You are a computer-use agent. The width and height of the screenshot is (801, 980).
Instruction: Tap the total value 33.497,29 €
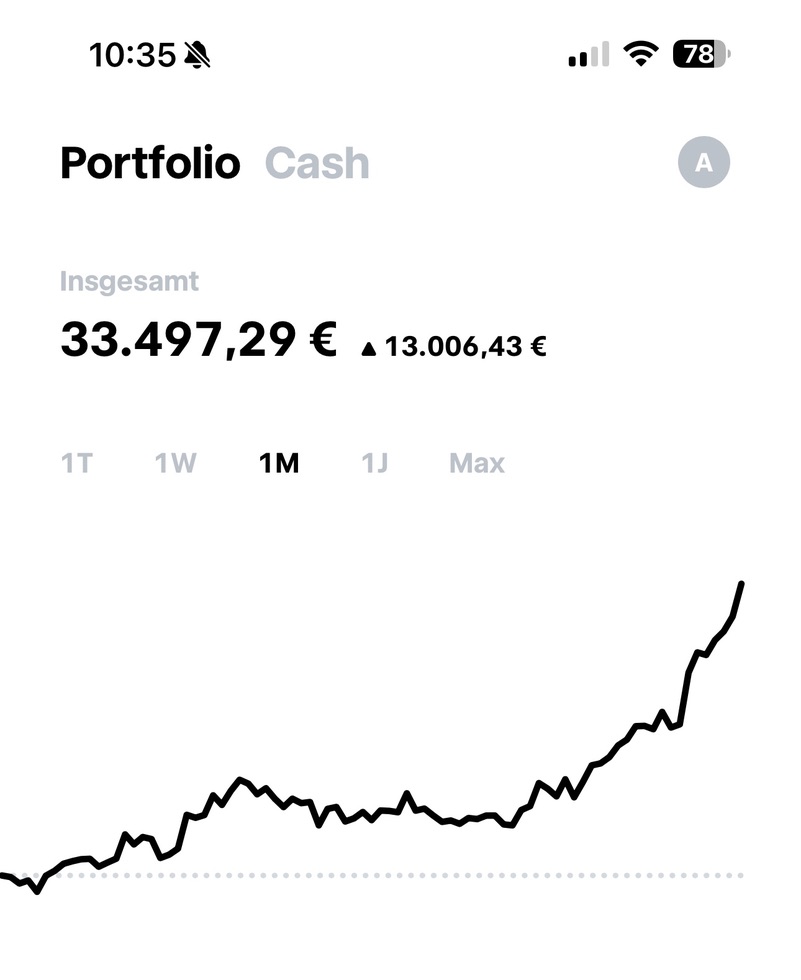pyautogui.click(x=198, y=340)
